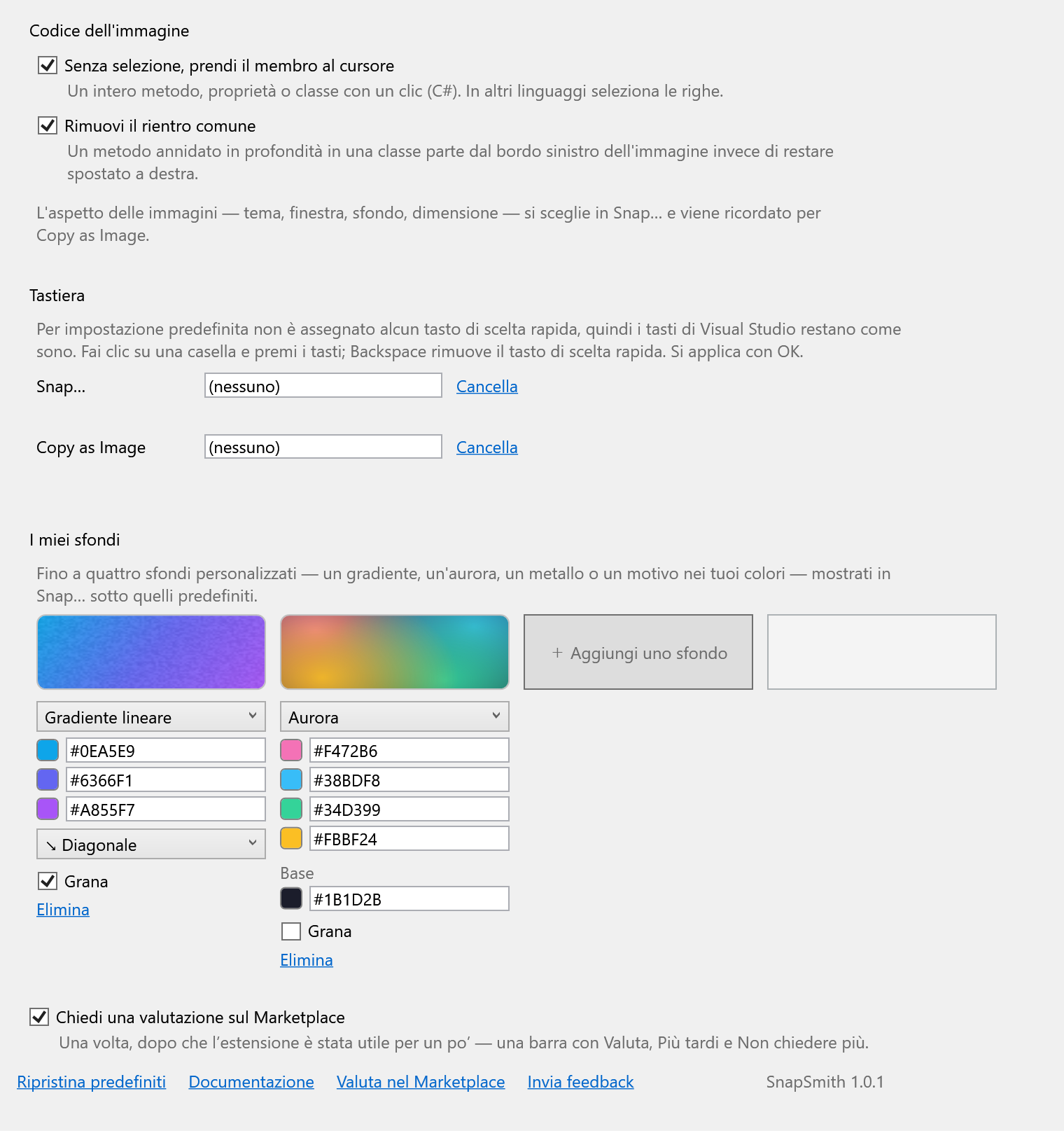Click 'Ripristina predefiniti' link
The image size is (1064, 1131).
92,1082
